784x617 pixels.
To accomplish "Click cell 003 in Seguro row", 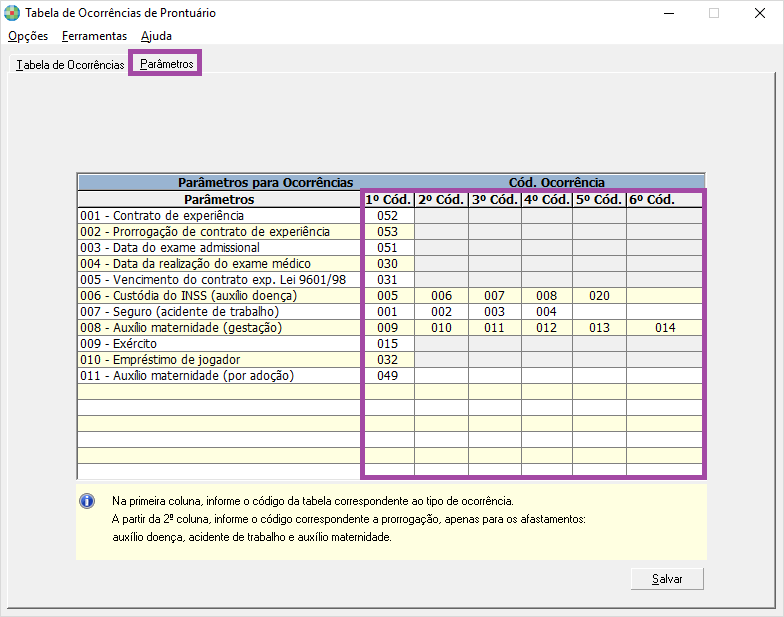I will click(x=495, y=312).
